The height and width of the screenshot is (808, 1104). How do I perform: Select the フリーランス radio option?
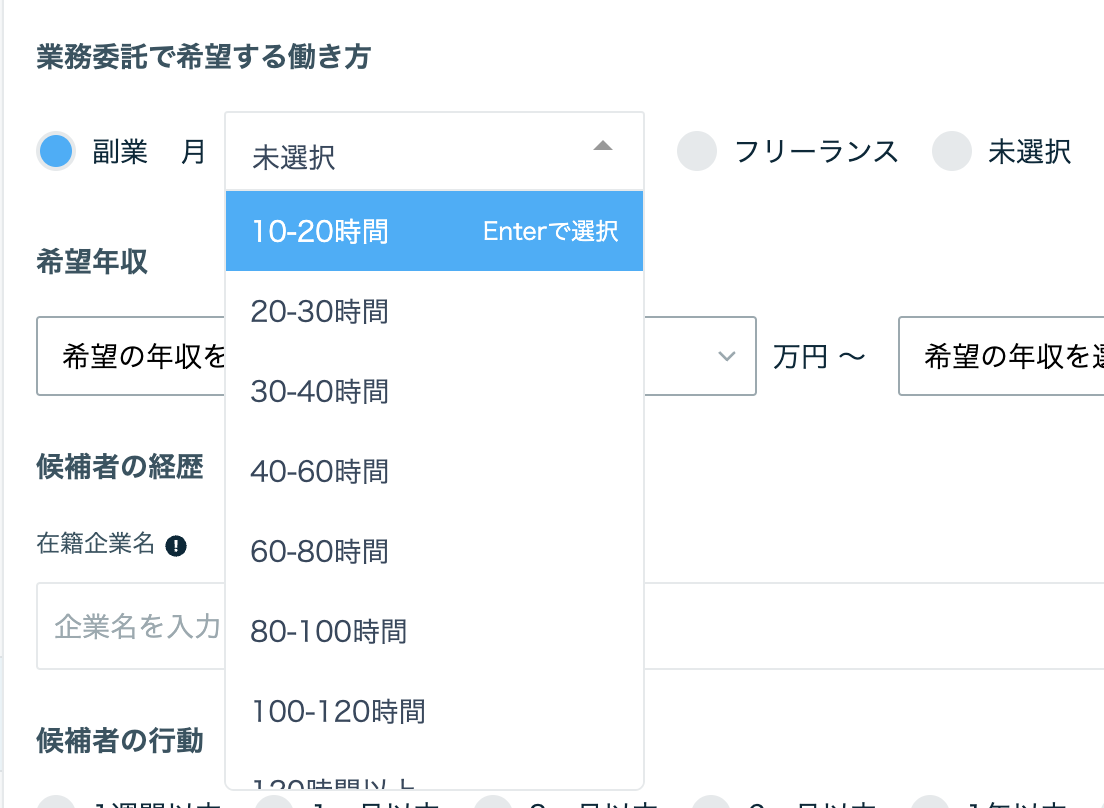[x=697, y=151]
